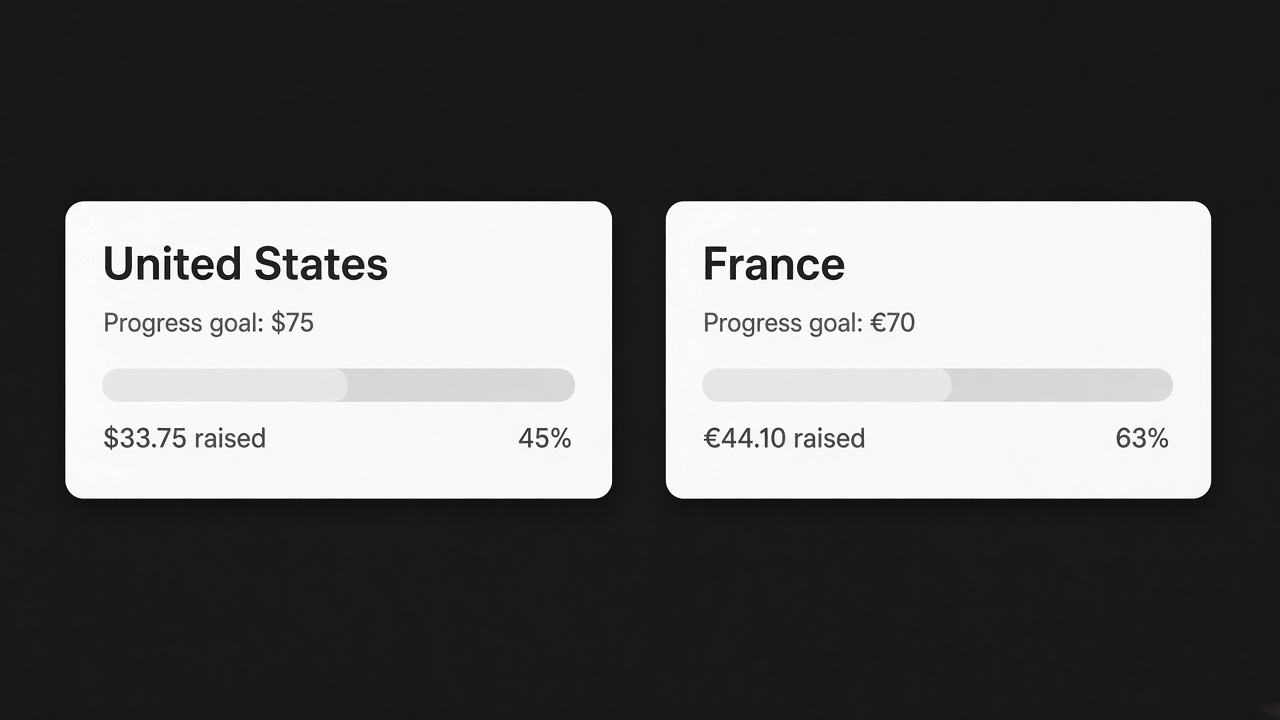Click the '€44.10' raised amount

[x=745, y=438]
